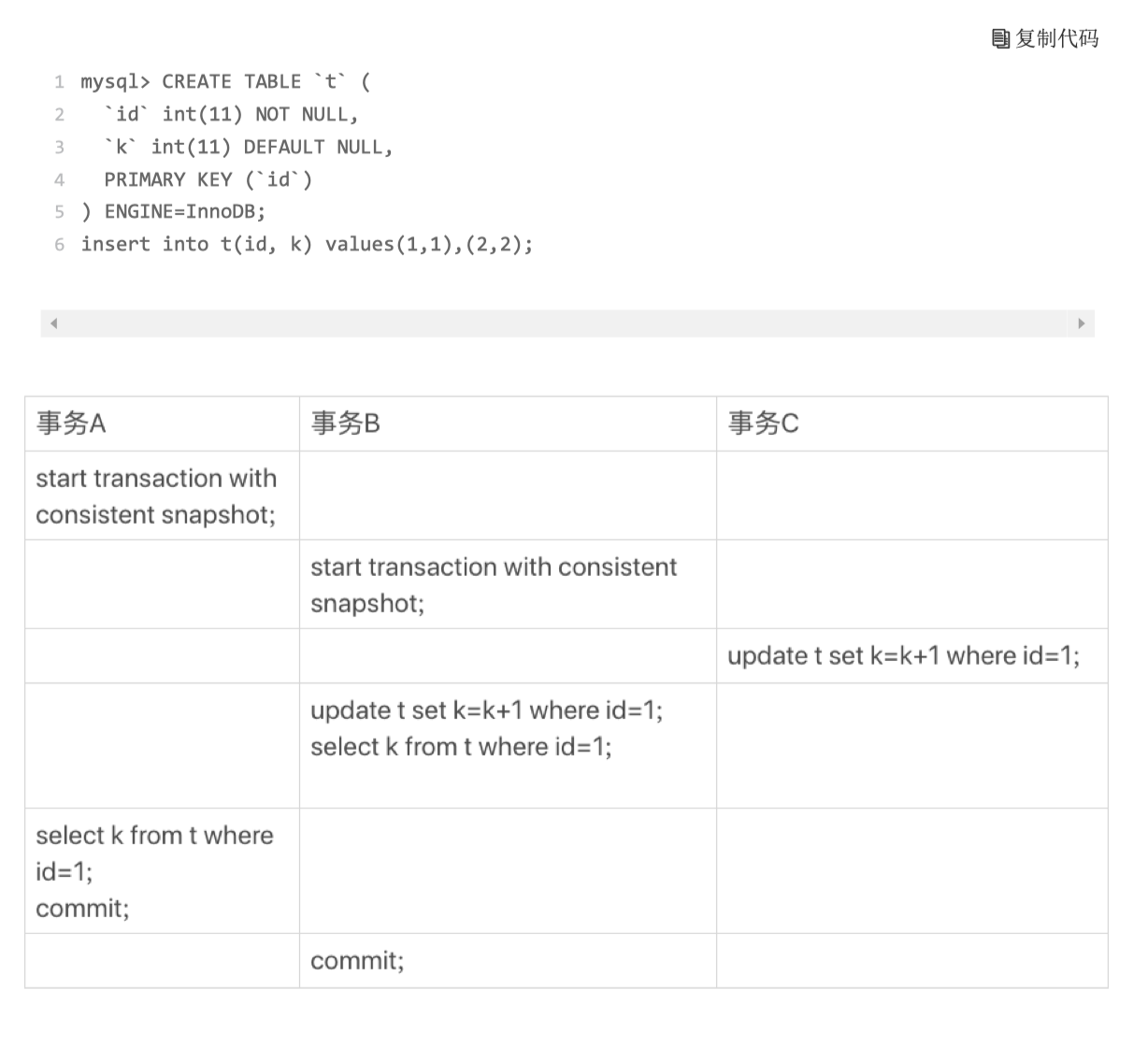Click the right scroll arrow of code block

coord(1082,323)
